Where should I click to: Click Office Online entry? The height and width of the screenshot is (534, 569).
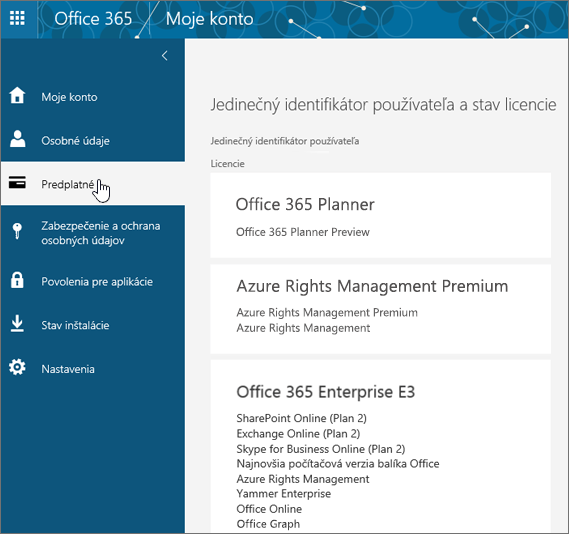click(x=269, y=509)
